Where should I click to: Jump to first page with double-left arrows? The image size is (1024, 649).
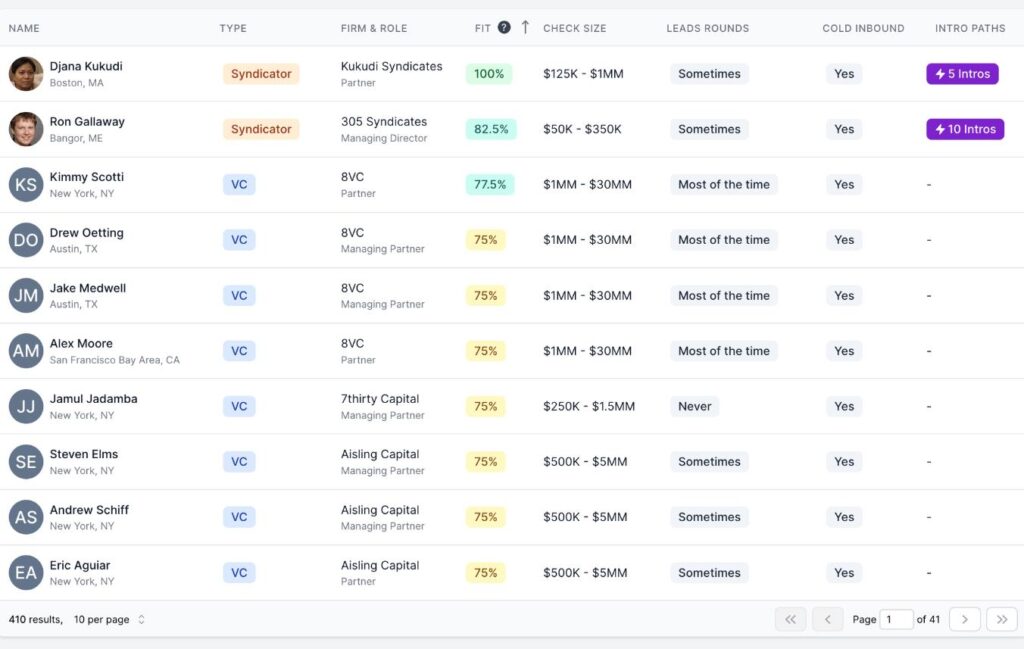(790, 619)
